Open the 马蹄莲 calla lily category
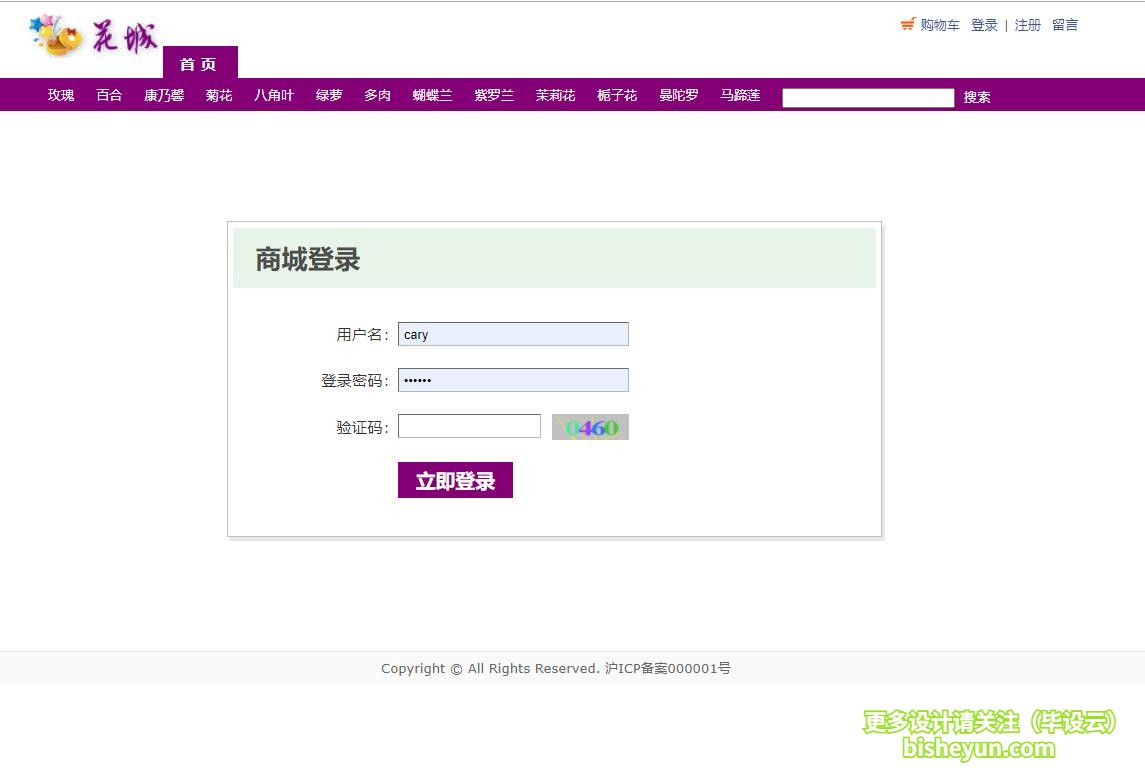The height and width of the screenshot is (784, 1145). coord(740,95)
